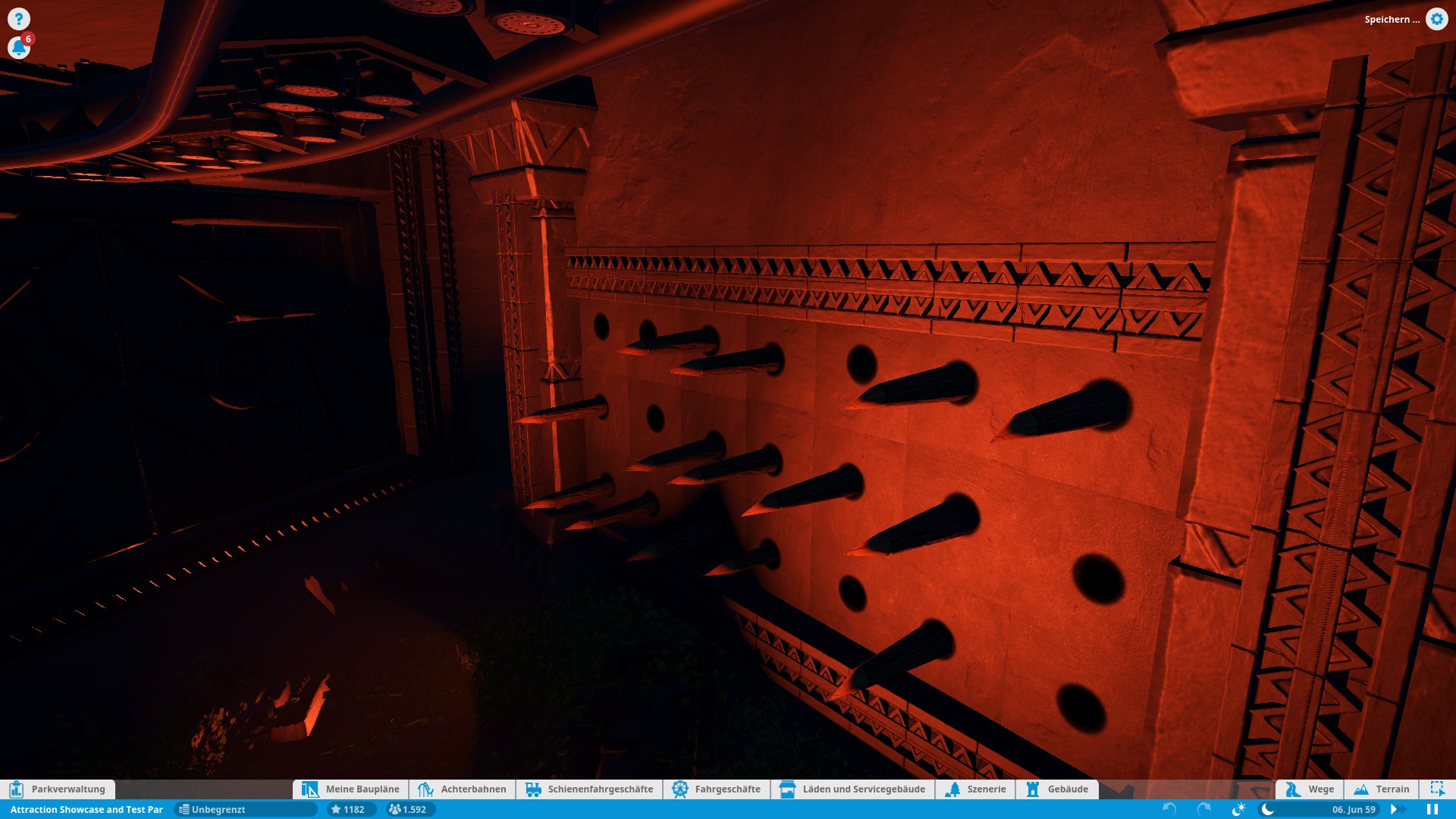
Task: Open the Wege paths tab
Action: tap(1310, 789)
